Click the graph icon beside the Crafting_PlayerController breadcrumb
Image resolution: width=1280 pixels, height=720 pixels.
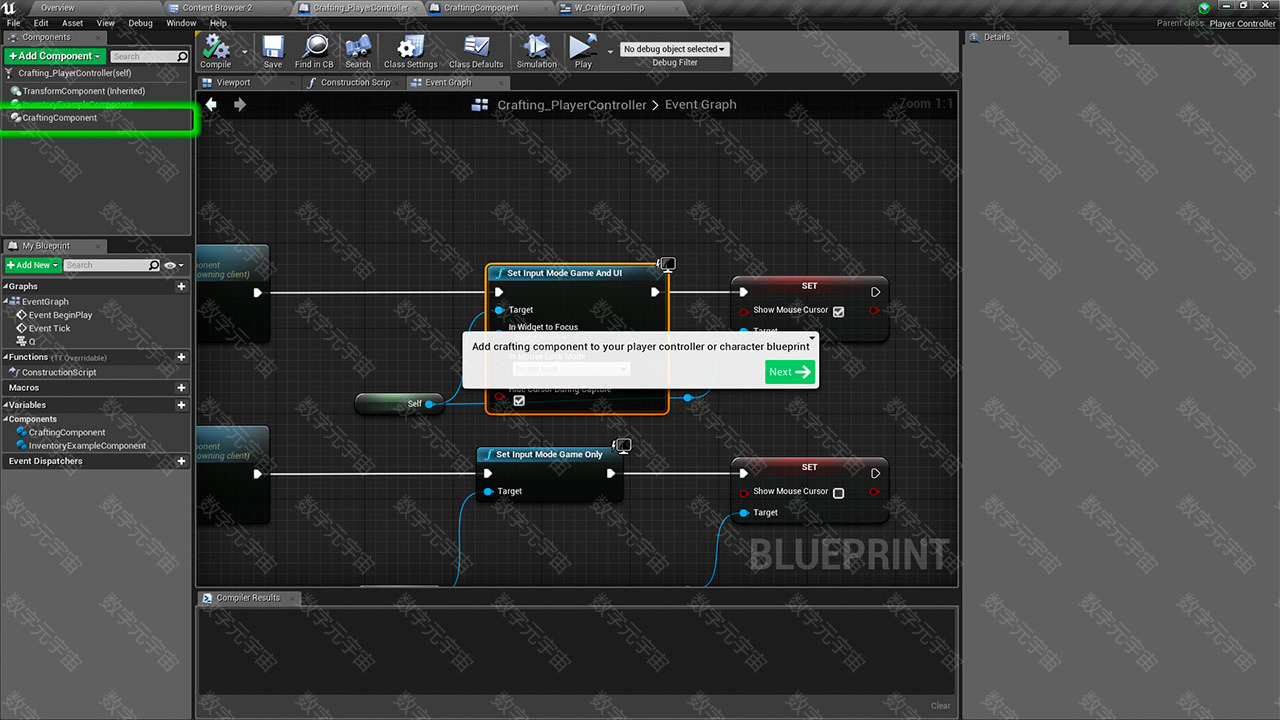480,105
